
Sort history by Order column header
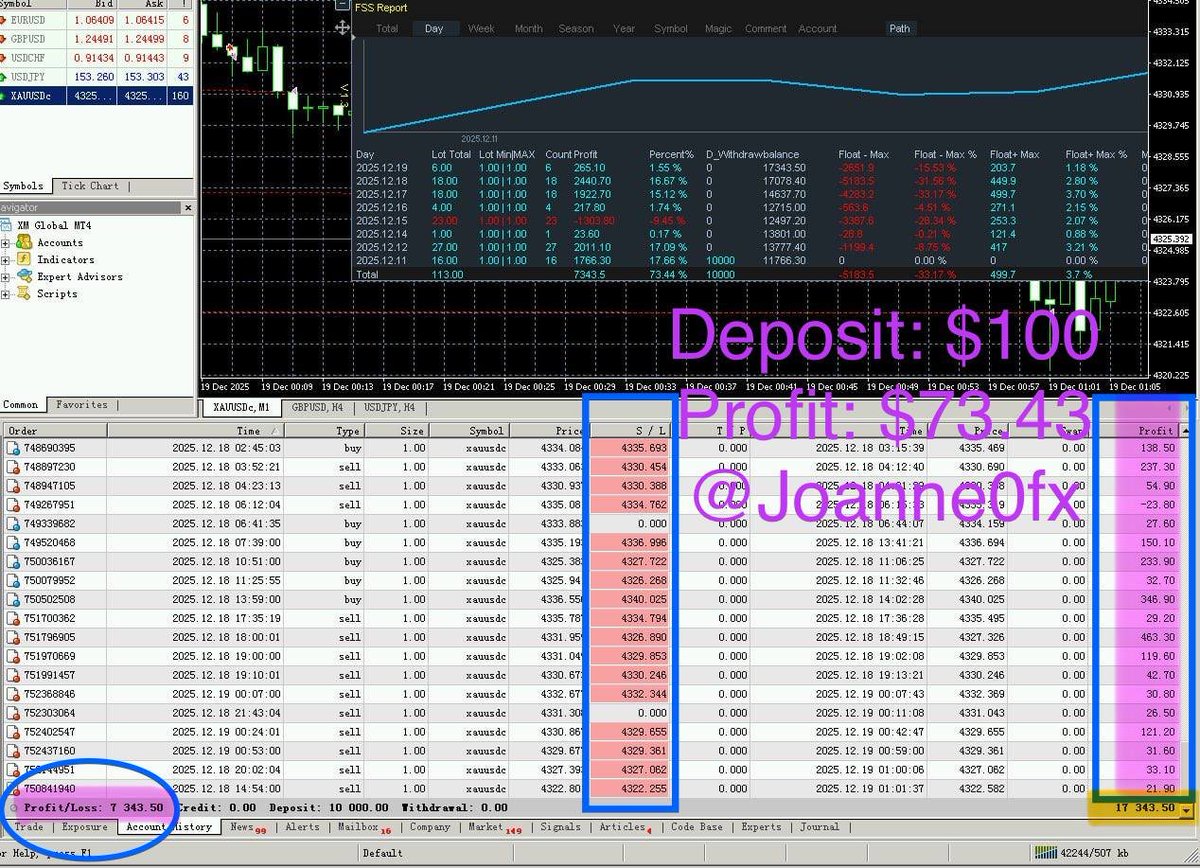coord(54,430)
